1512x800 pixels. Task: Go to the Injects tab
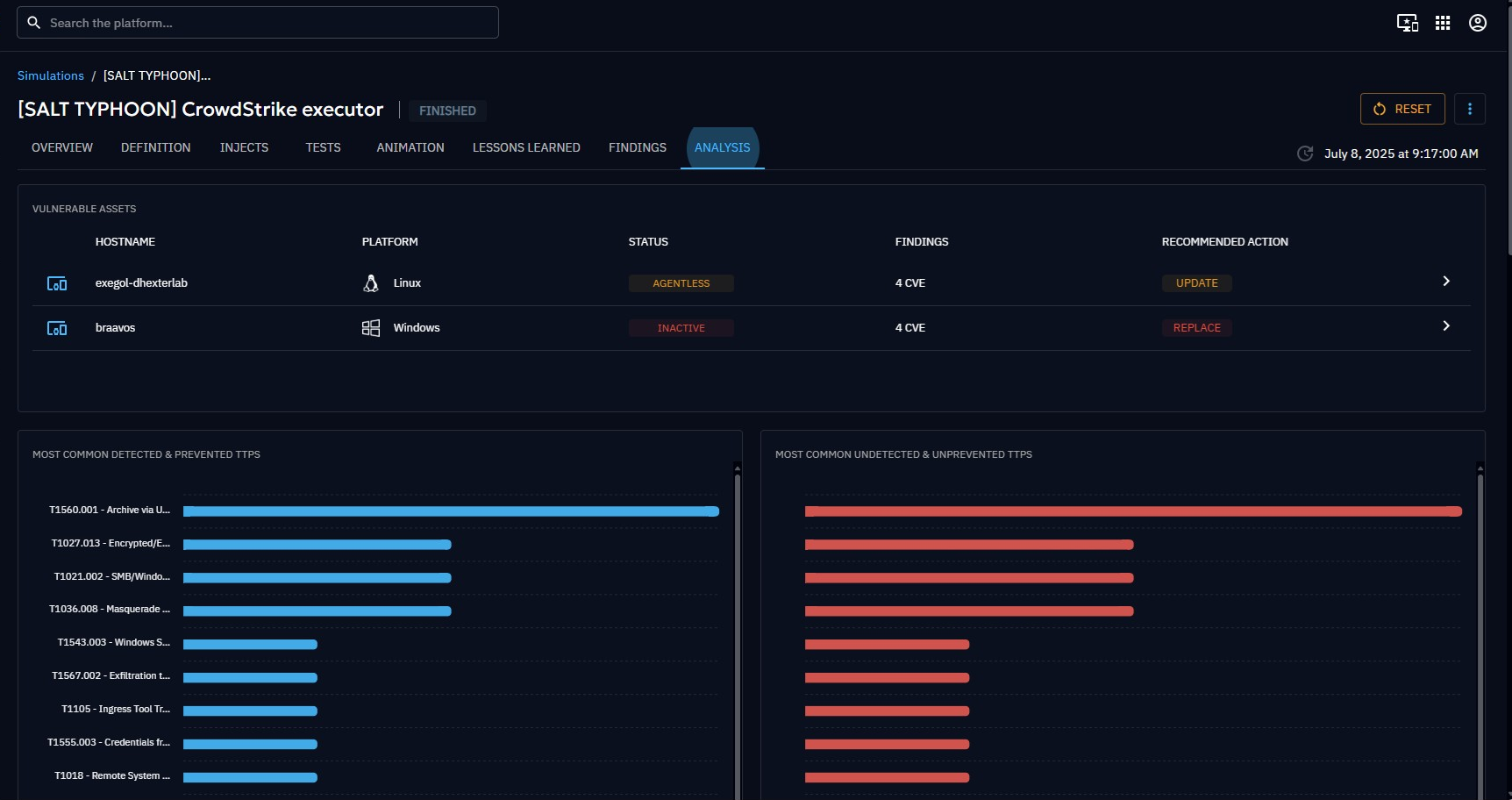244,147
